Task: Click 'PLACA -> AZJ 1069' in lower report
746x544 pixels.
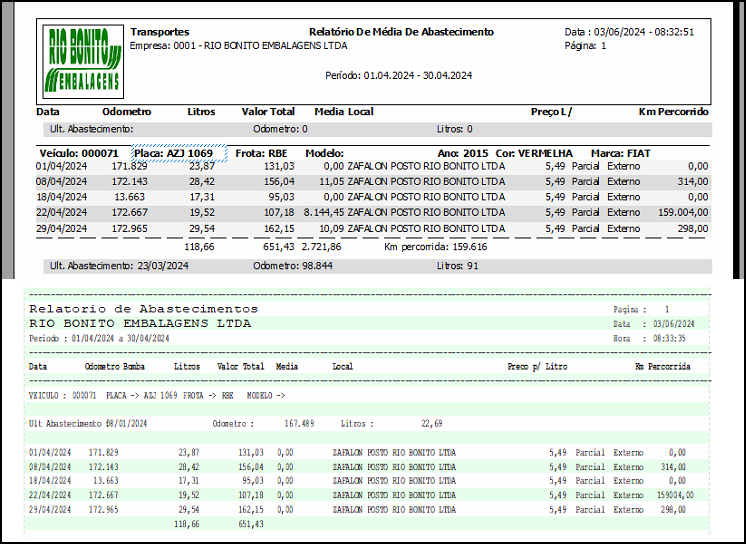Action: 142,396
